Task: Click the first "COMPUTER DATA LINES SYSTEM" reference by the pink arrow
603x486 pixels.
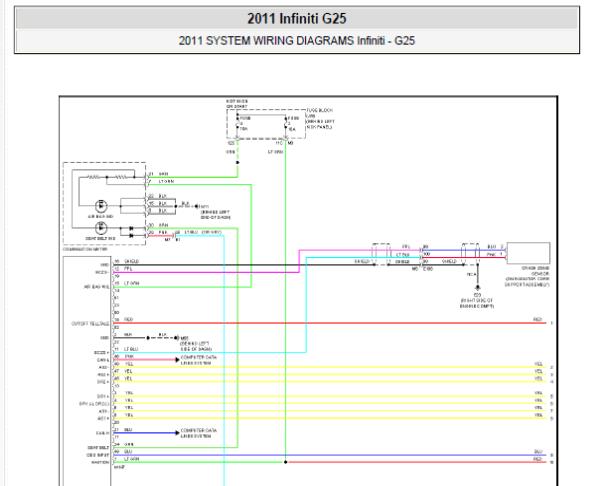Action: 198,360
